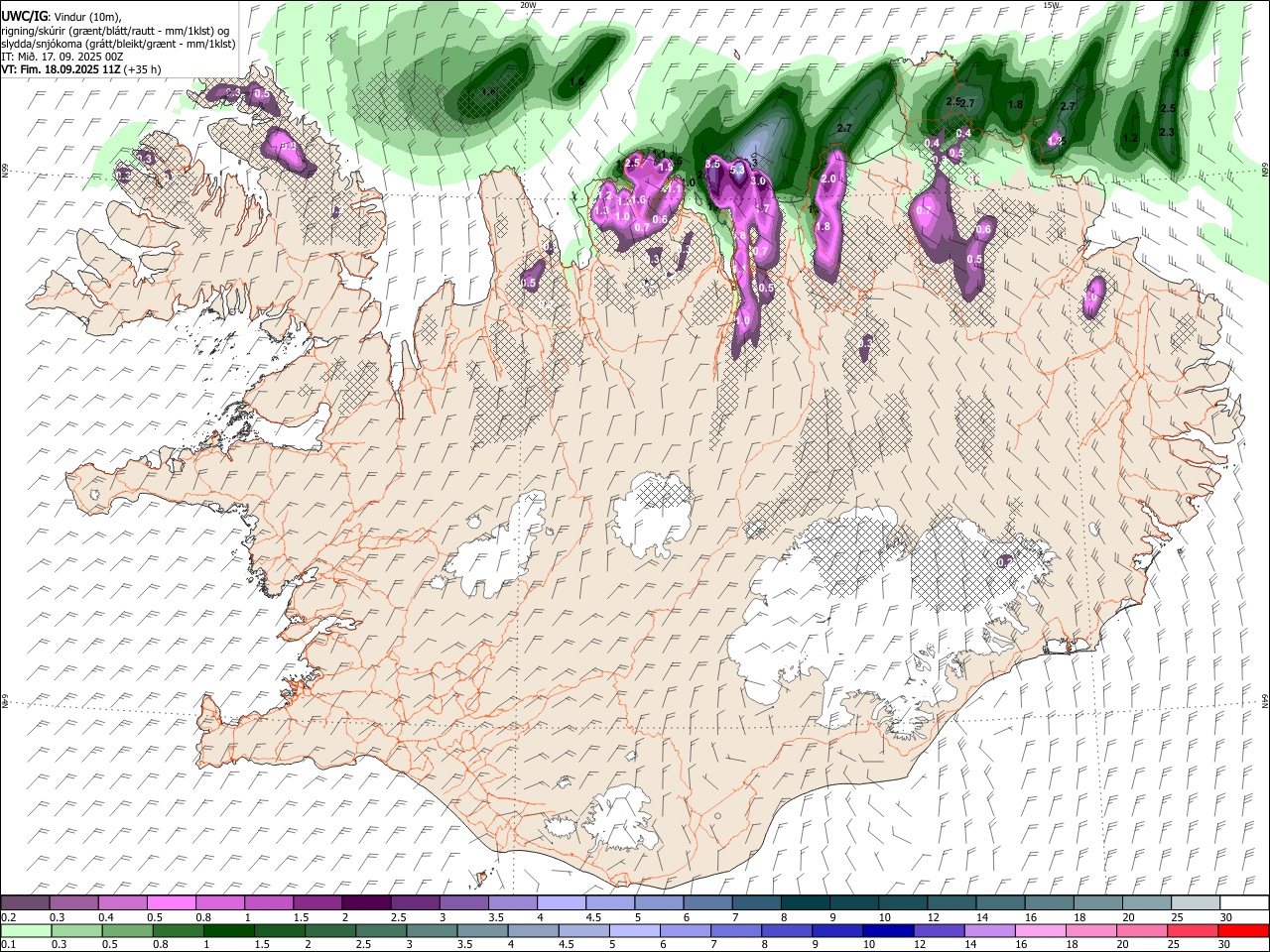
Task: Click the dusky plum 0.2–0.3 snow legend swatch
Action: pos(26,902)
